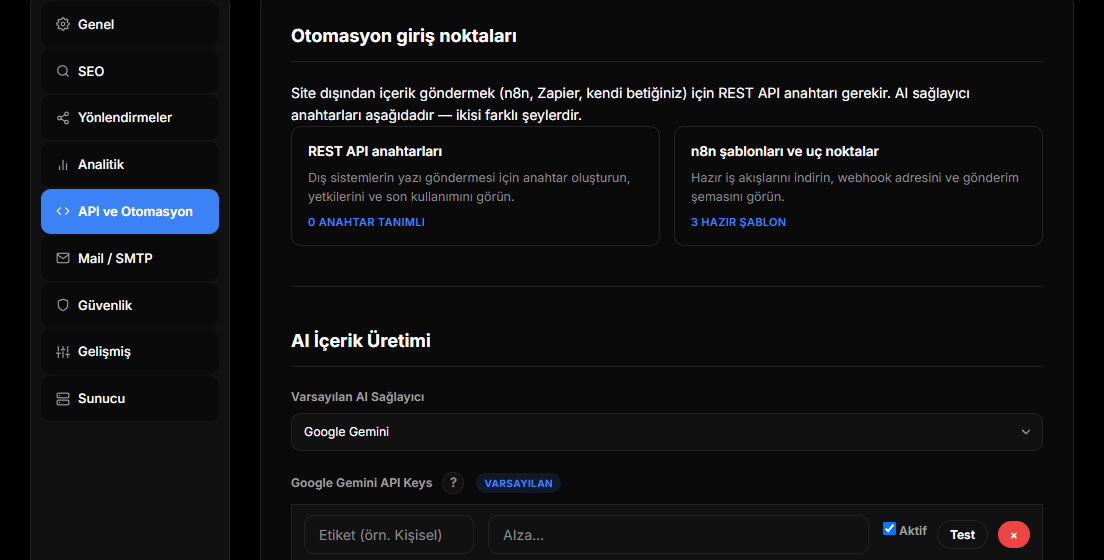The height and width of the screenshot is (560, 1104).
Task: Open the Gelişmiş section
Action: coord(130,351)
